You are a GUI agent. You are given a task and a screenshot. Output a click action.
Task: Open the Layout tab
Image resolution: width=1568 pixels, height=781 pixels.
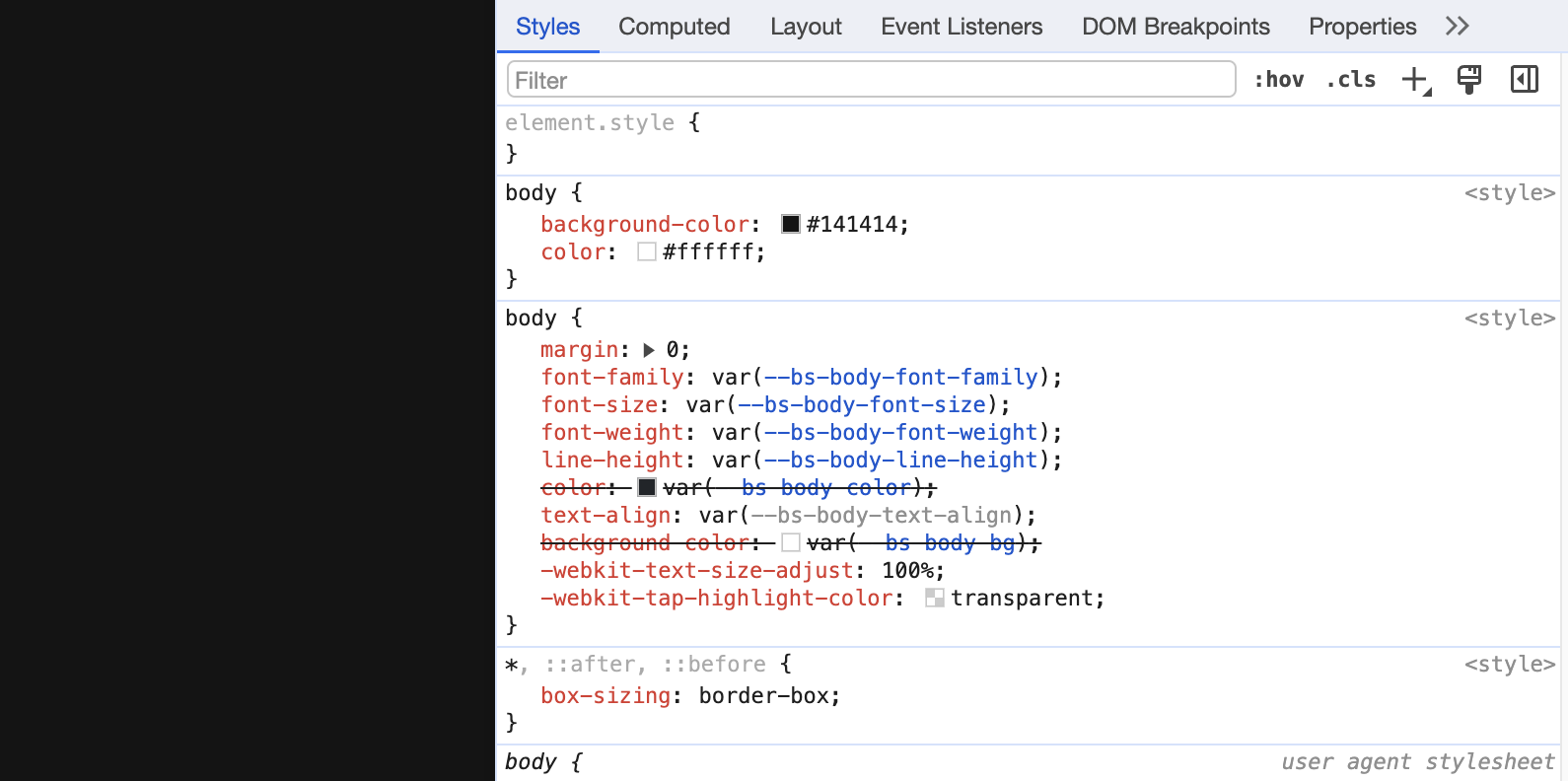pos(806,27)
